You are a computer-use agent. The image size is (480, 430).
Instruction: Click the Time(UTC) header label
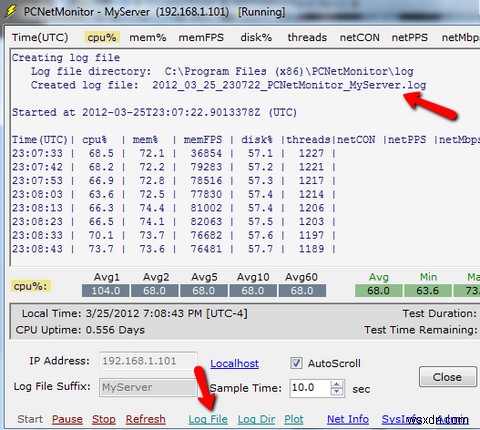[x=40, y=37]
